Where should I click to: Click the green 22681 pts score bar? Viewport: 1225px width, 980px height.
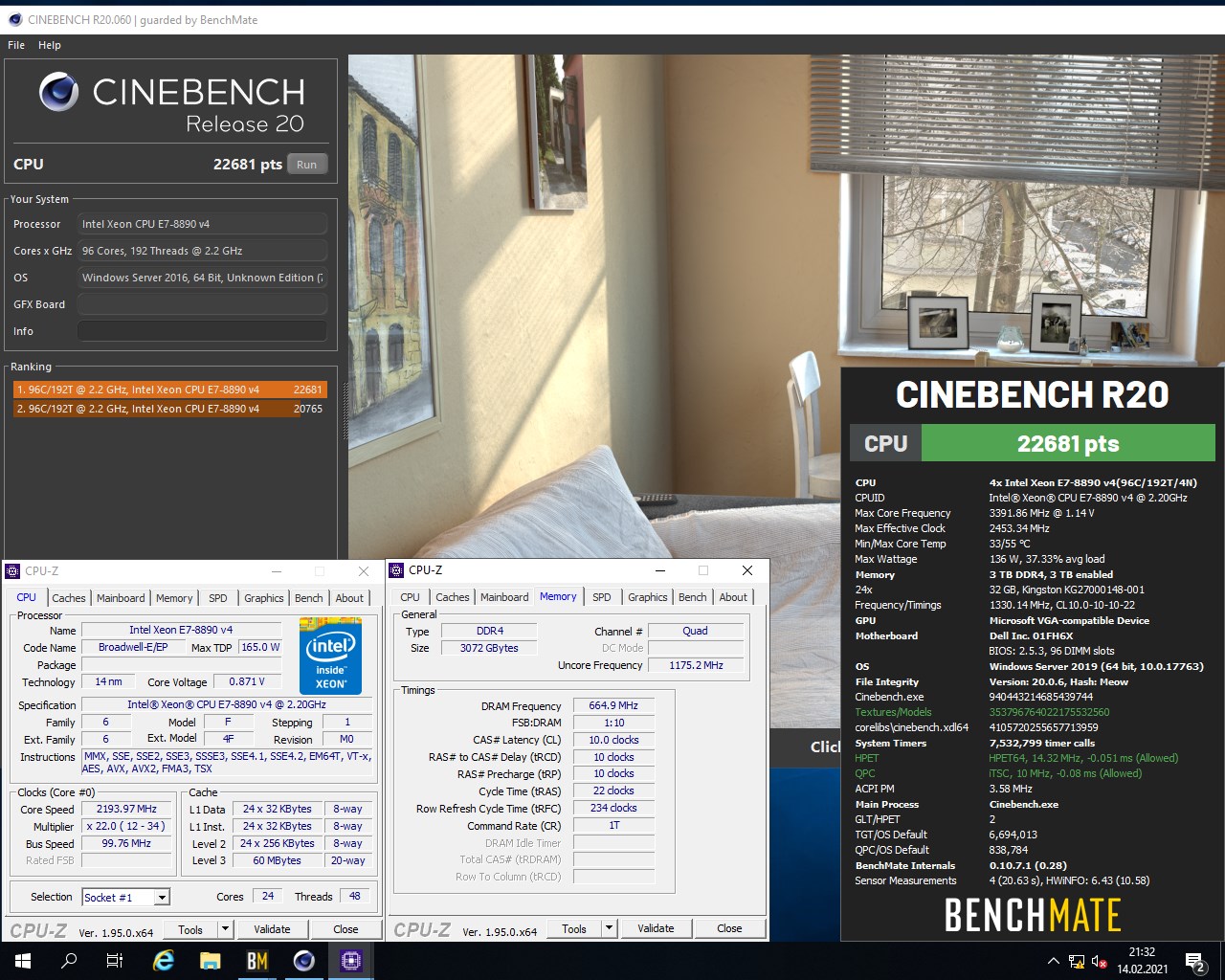(x=1067, y=444)
